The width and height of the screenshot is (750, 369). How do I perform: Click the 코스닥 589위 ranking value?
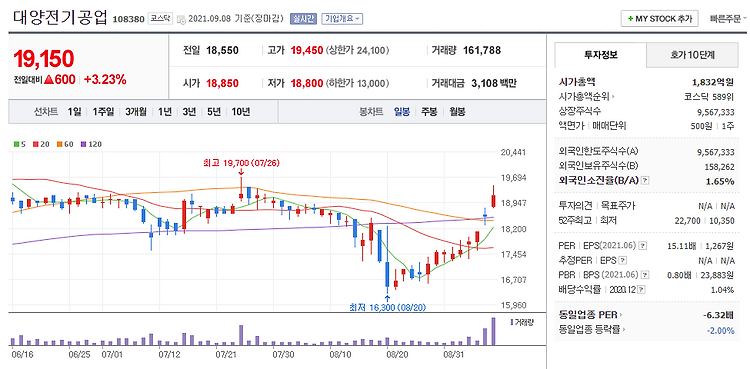709,97
